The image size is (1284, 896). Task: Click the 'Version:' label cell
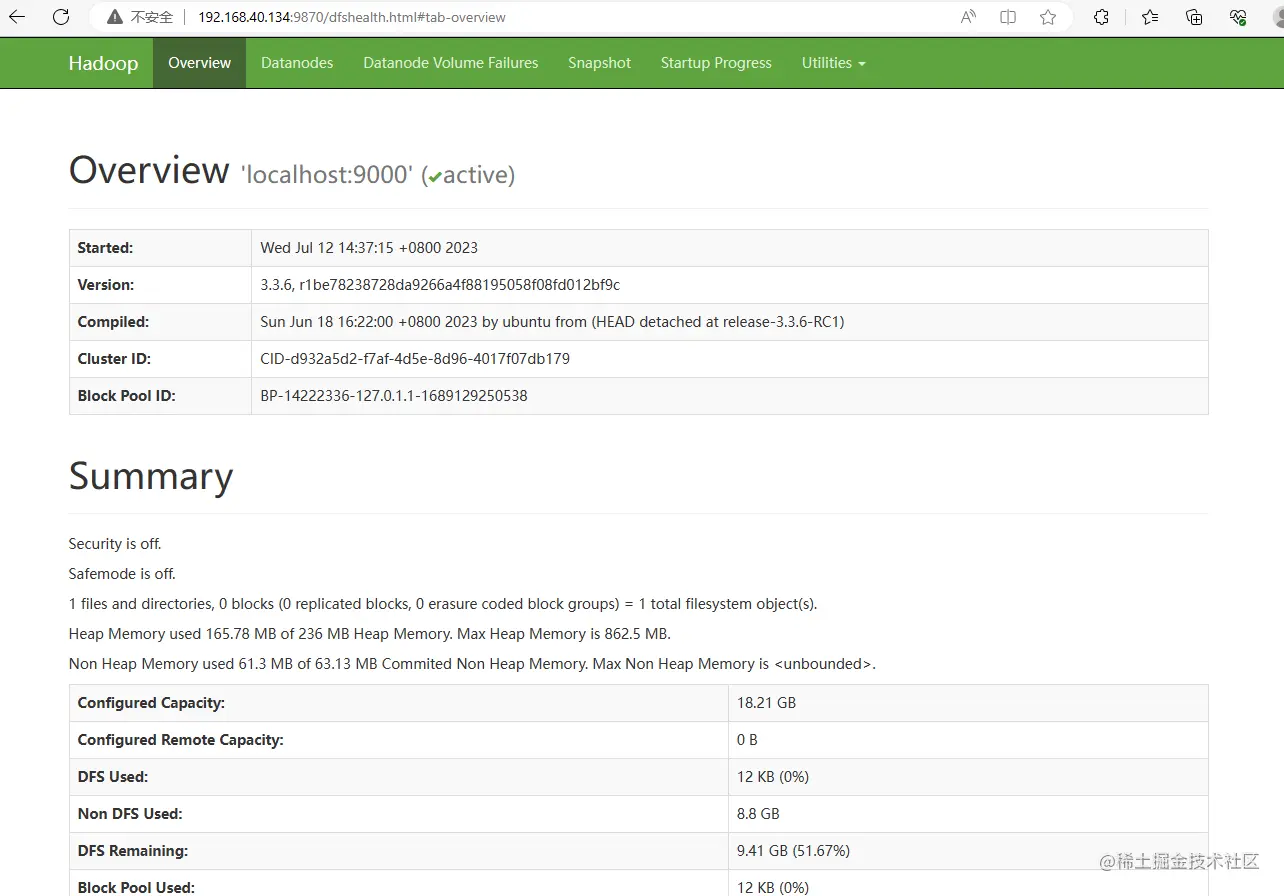[160, 285]
